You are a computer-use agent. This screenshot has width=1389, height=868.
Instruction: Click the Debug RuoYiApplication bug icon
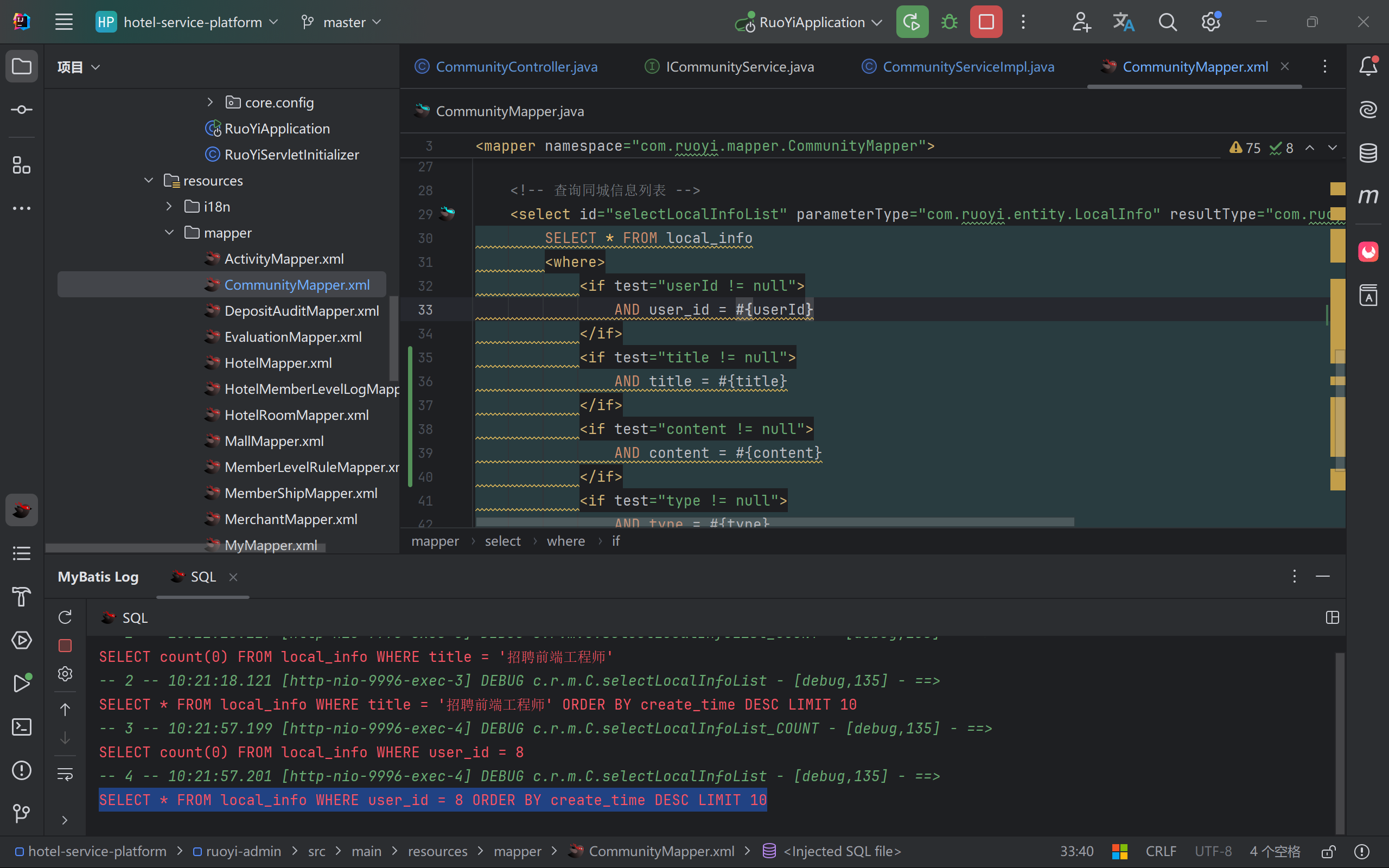click(950, 22)
